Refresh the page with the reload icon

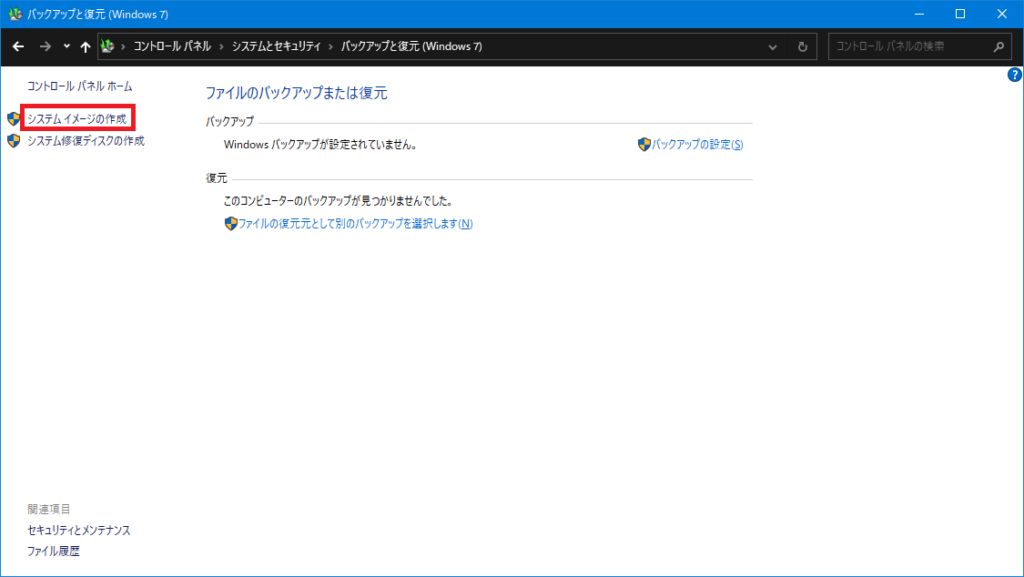(803, 47)
